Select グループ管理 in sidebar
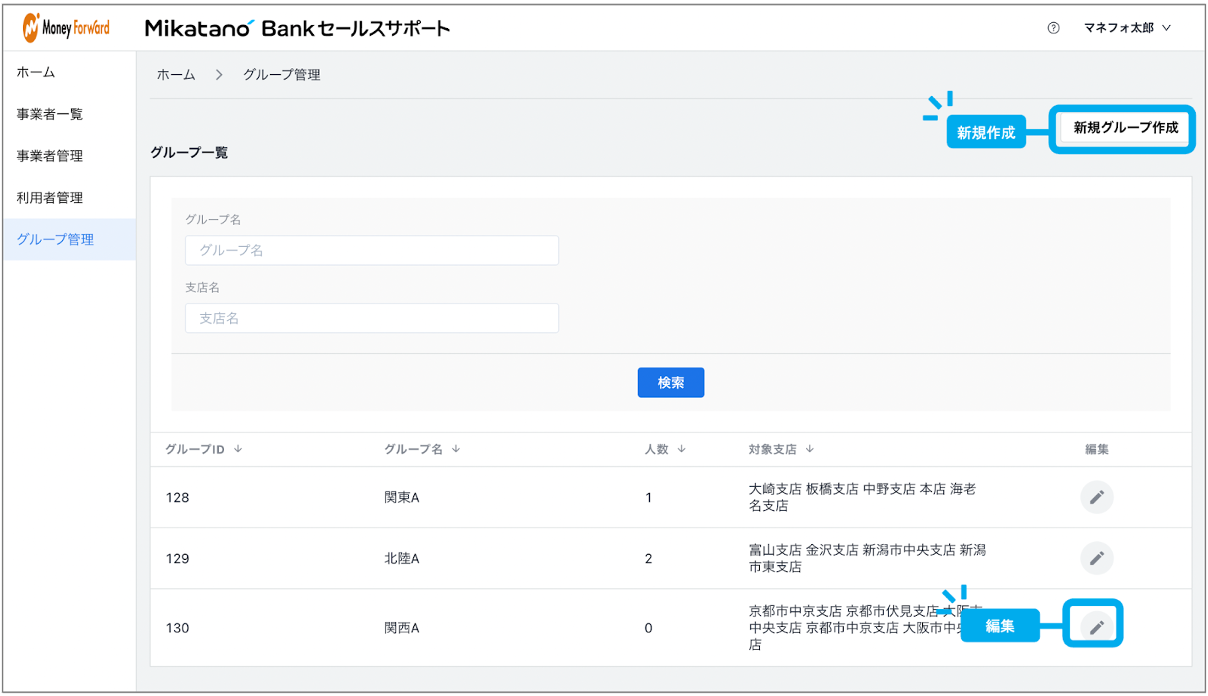1208x696 pixels. click(69, 240)
